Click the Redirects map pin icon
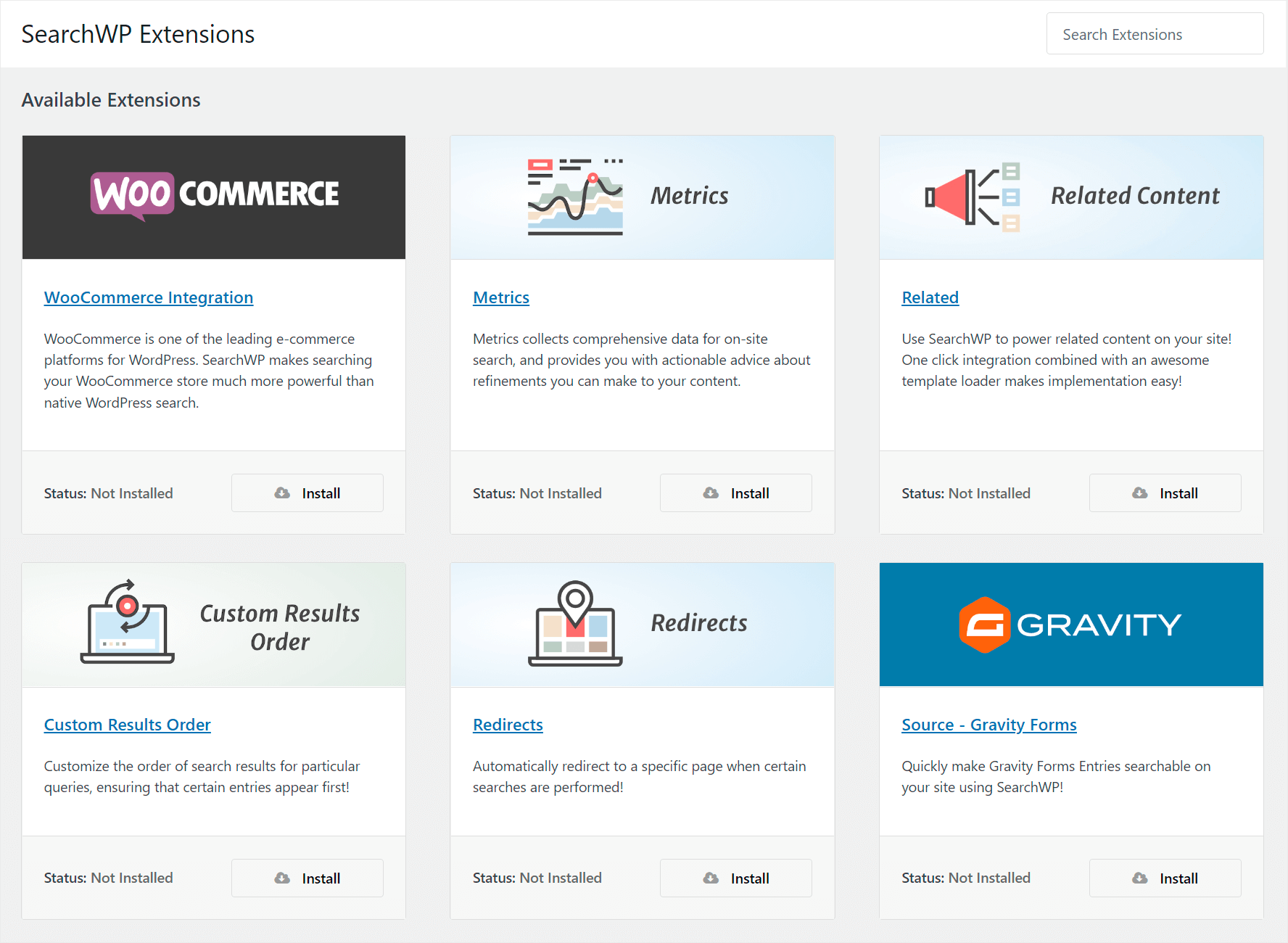 [575, 623]
